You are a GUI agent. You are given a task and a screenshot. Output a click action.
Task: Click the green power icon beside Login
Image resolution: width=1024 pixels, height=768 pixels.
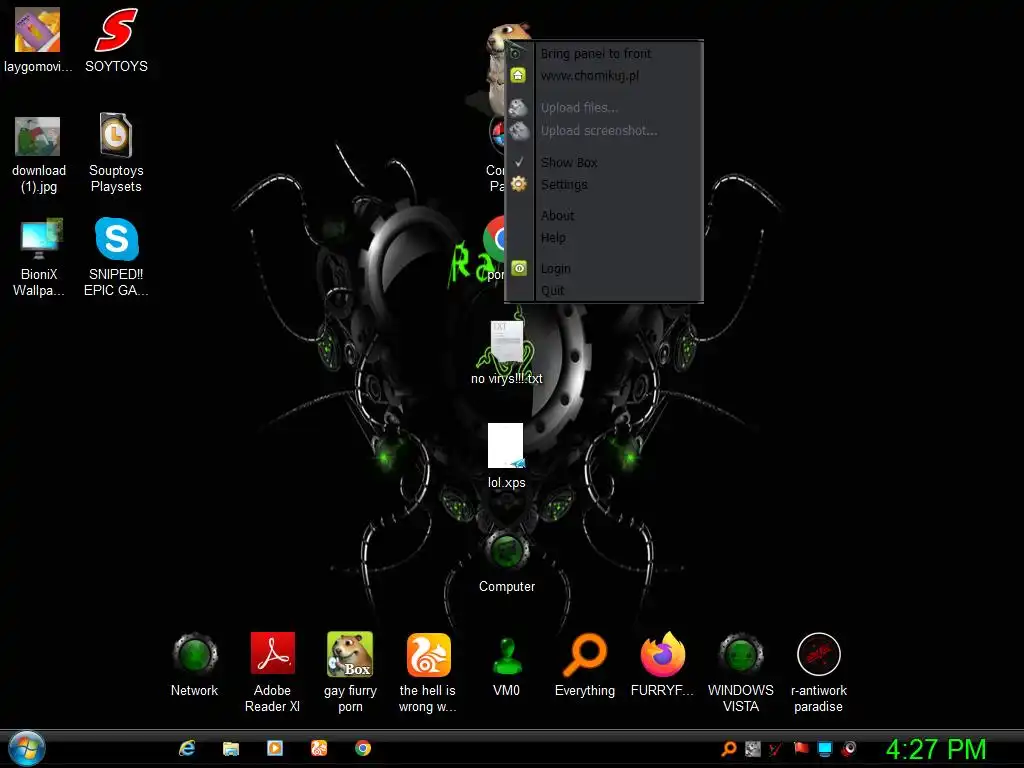519,268
